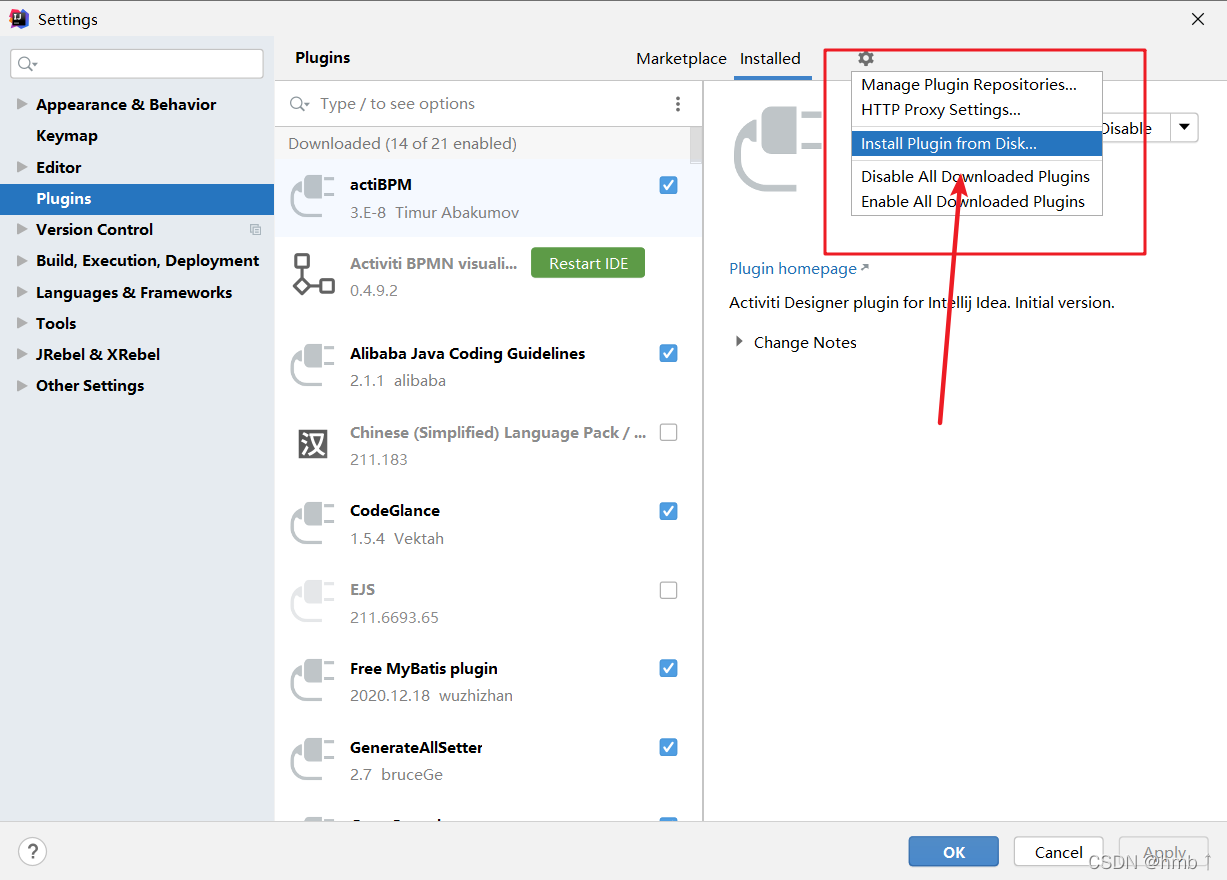The height and width of the screenshot is (880, 1227).
Task: Click the plugin search magnifier icon
Action: click(x=299, y=104)
